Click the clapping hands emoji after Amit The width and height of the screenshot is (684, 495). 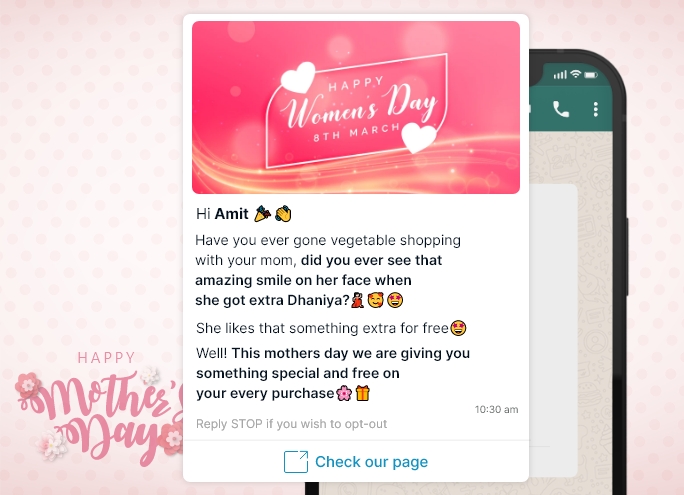(284, 214)
